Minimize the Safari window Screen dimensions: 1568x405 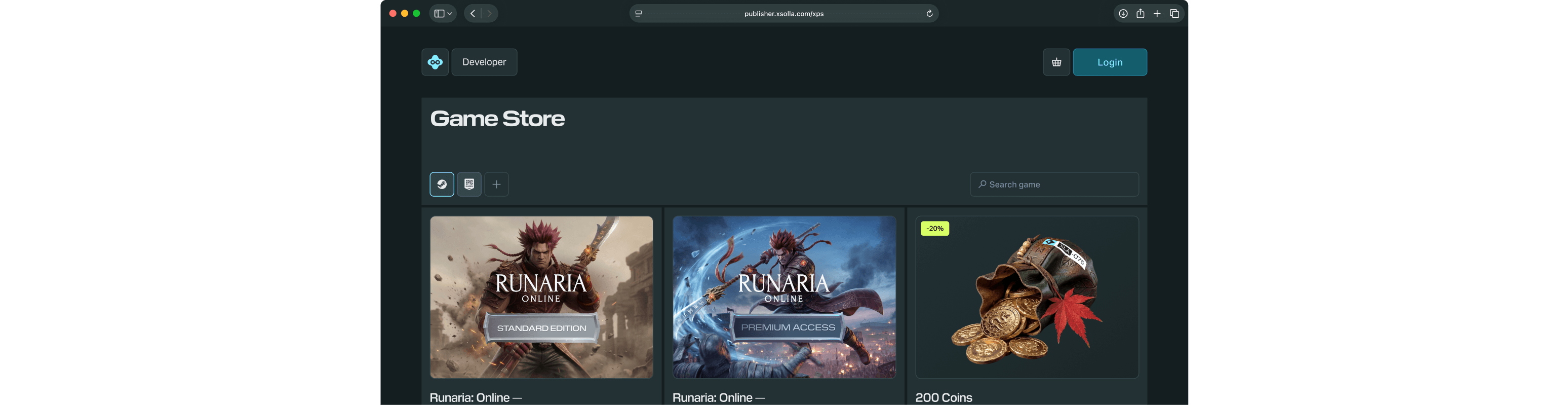point(405,13)
